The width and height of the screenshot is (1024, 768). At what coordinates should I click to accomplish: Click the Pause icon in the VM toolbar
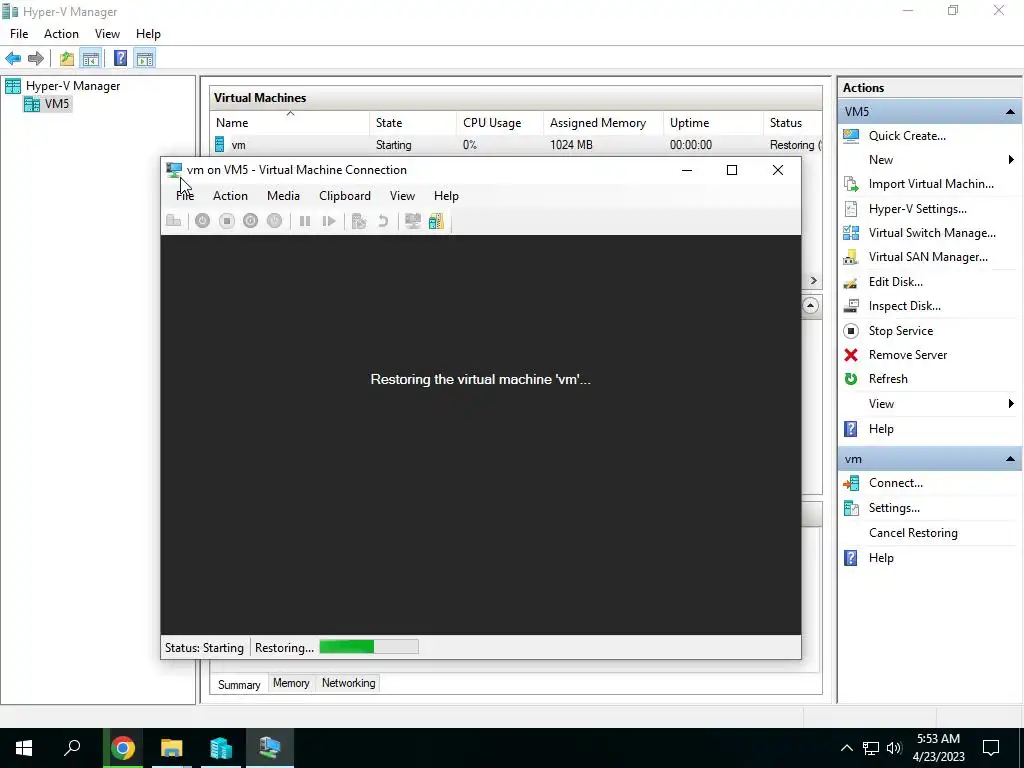(305, 221)
